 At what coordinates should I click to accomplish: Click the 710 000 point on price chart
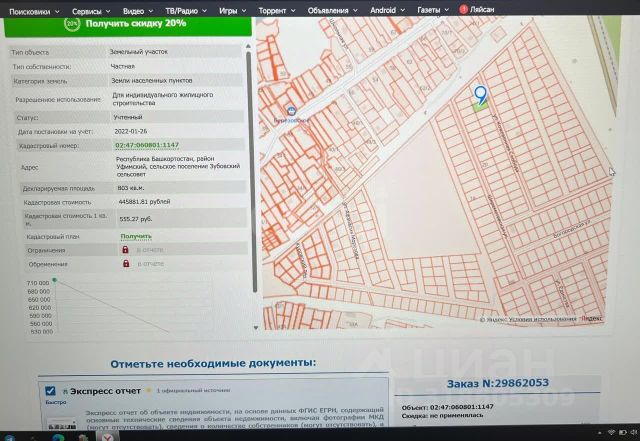tap(54, 280)
